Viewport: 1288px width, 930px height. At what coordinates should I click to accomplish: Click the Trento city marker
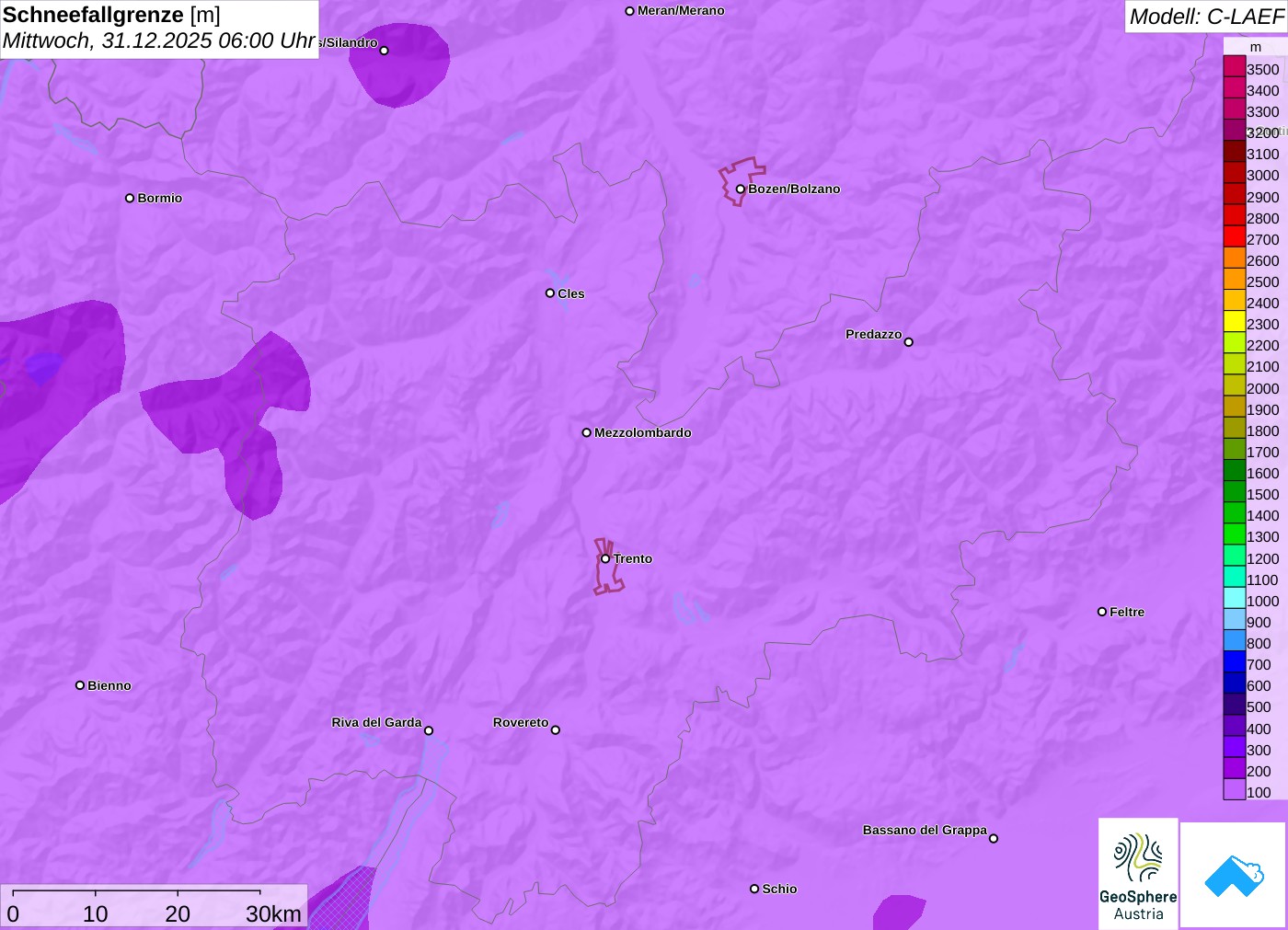coord(605,558)
